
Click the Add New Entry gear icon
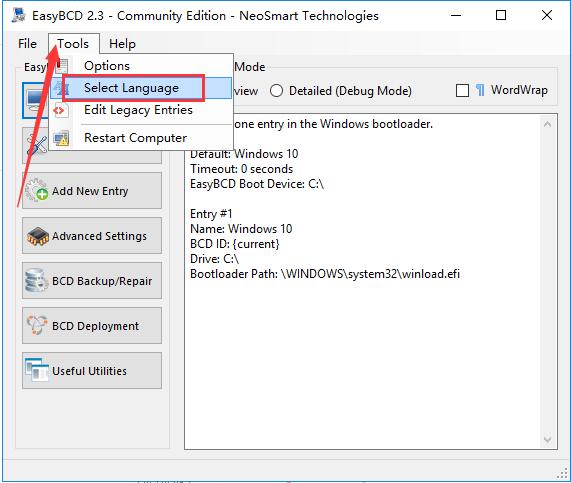(x=37, y=190)
